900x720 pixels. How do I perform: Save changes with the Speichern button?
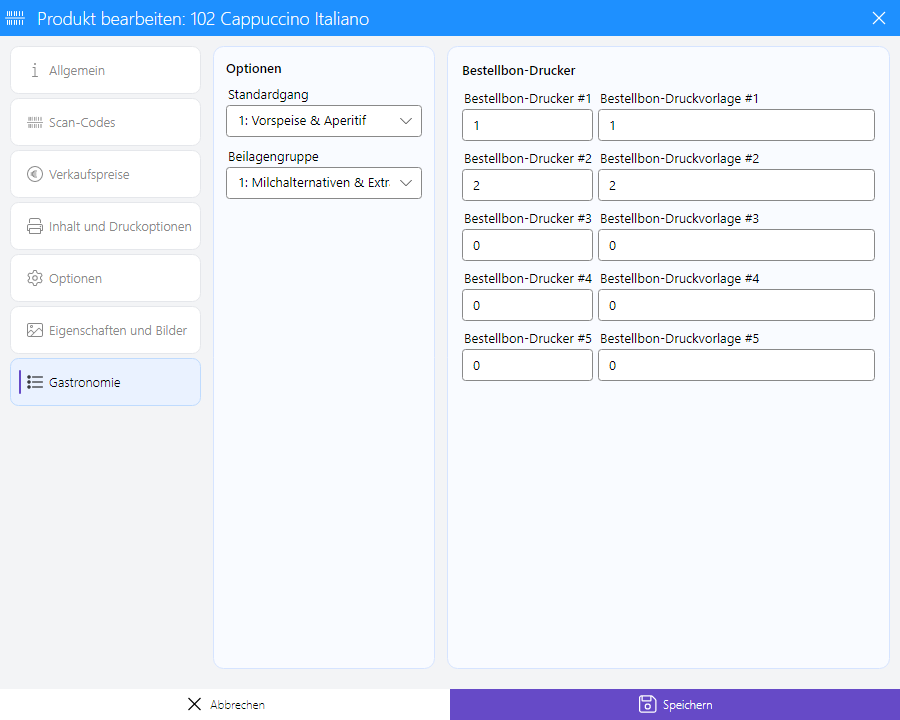pos(675,704)
